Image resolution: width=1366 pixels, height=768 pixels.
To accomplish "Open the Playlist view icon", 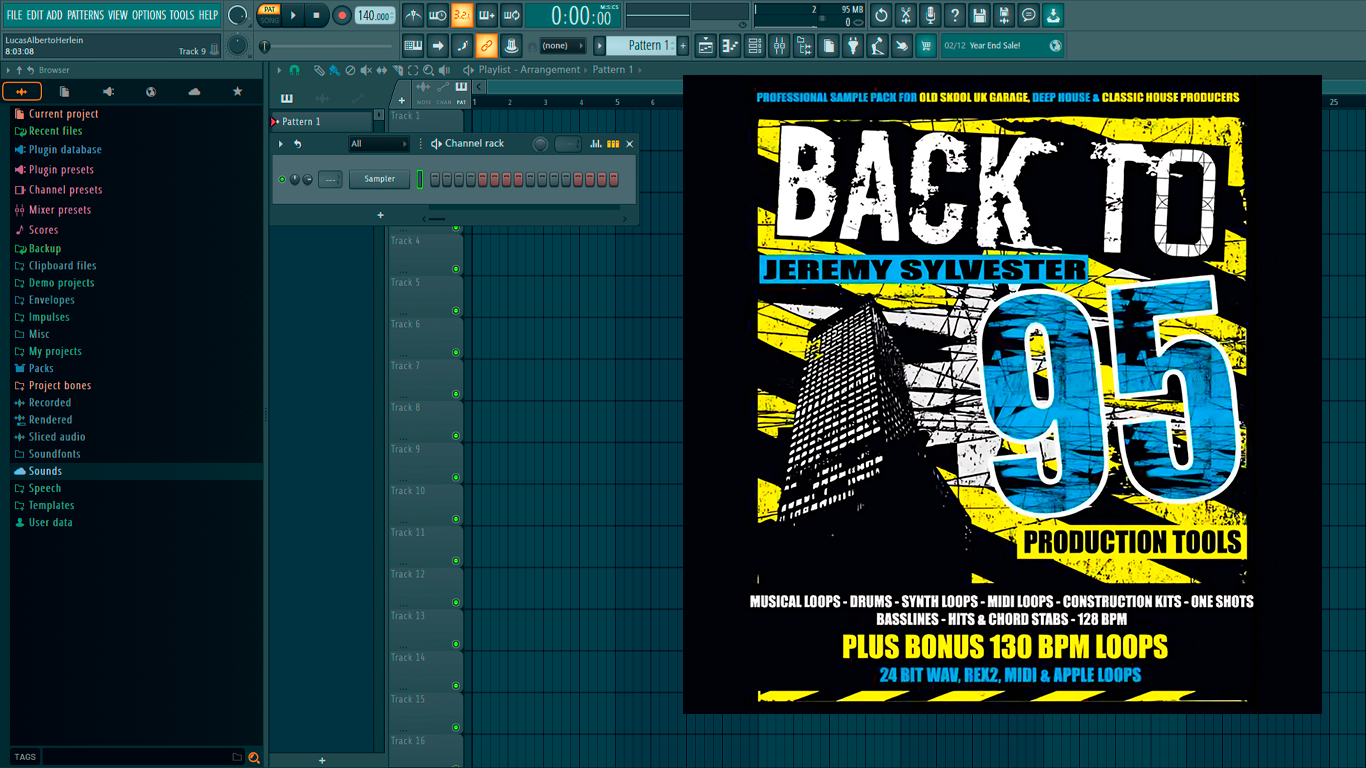I will coord(706,45).
